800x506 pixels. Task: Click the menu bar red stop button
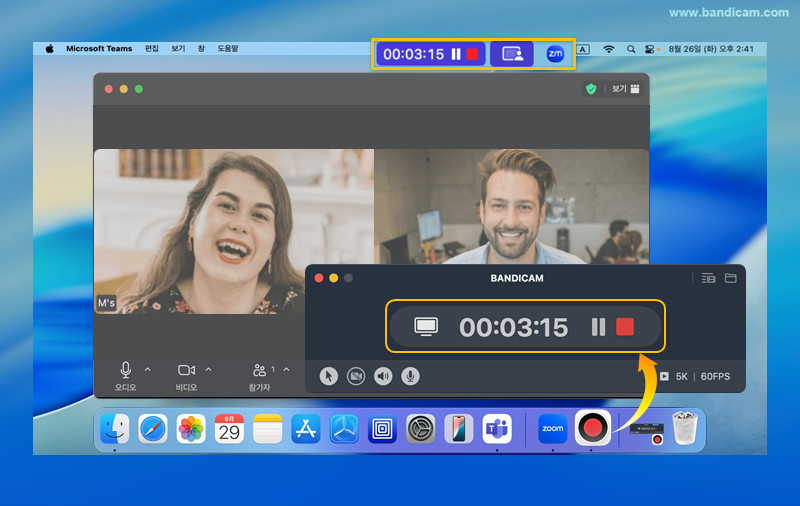click(x=472, y=54)
